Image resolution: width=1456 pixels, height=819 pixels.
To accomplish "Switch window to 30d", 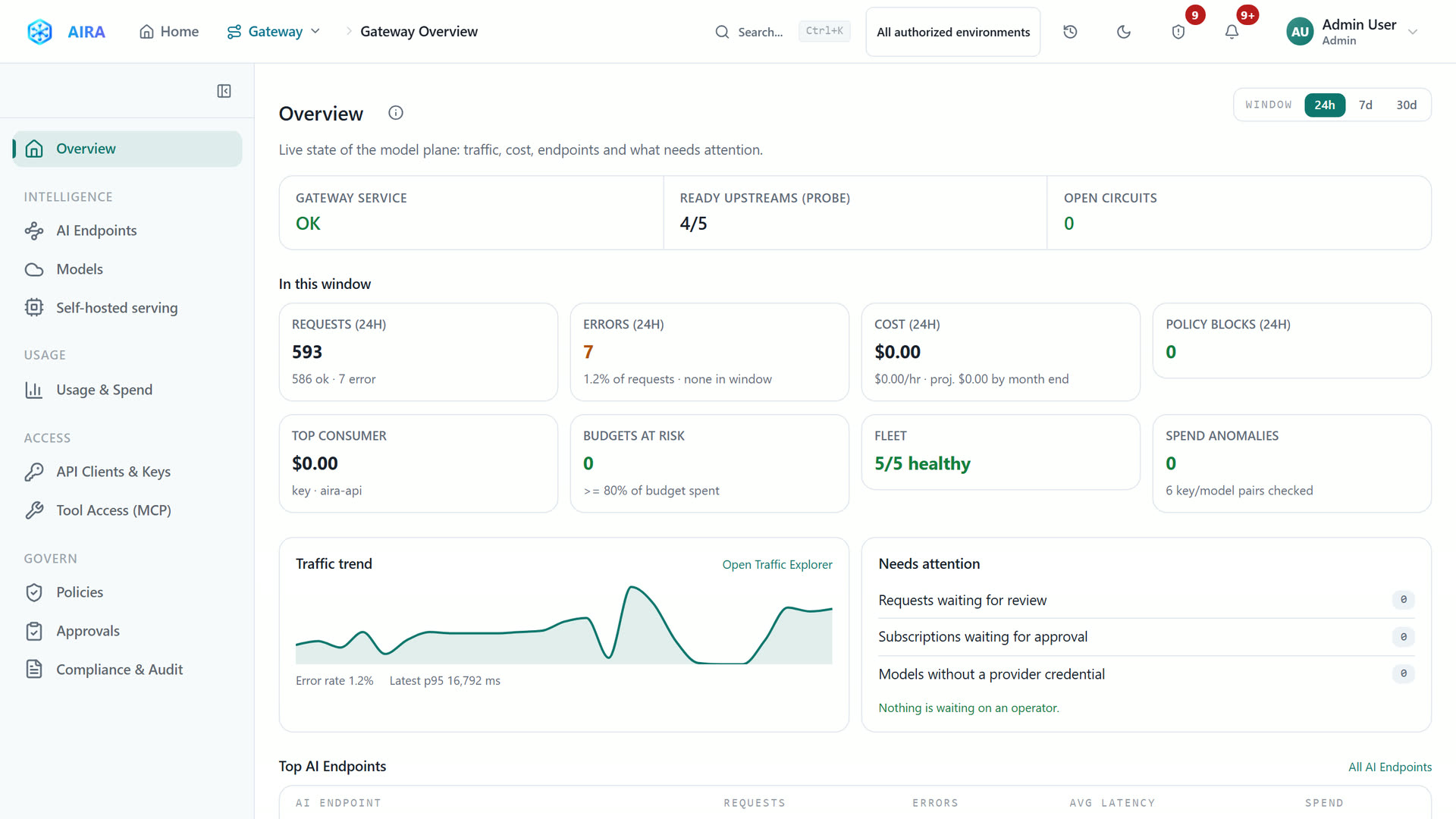I will [x=1407, y=105].
